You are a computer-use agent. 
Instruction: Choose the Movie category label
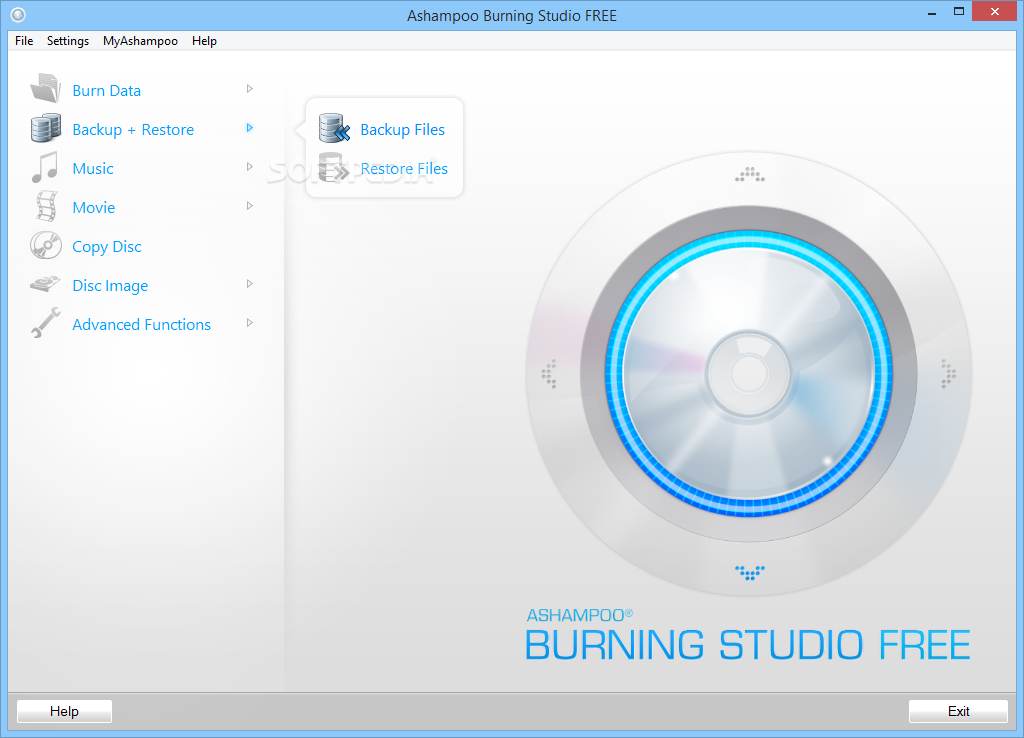(93, 208)
